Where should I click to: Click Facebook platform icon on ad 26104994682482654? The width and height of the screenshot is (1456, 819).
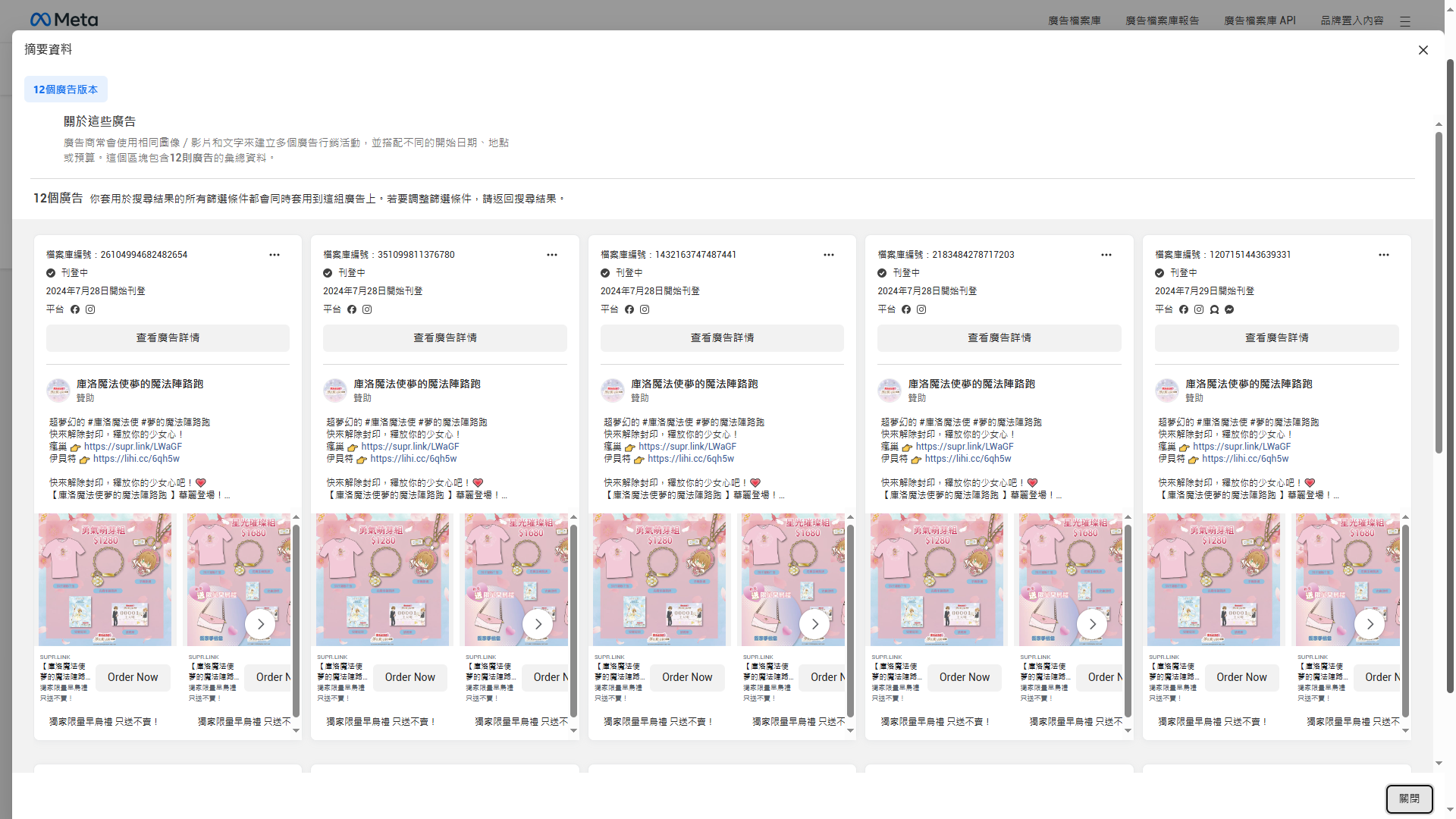tap(75, 309)
